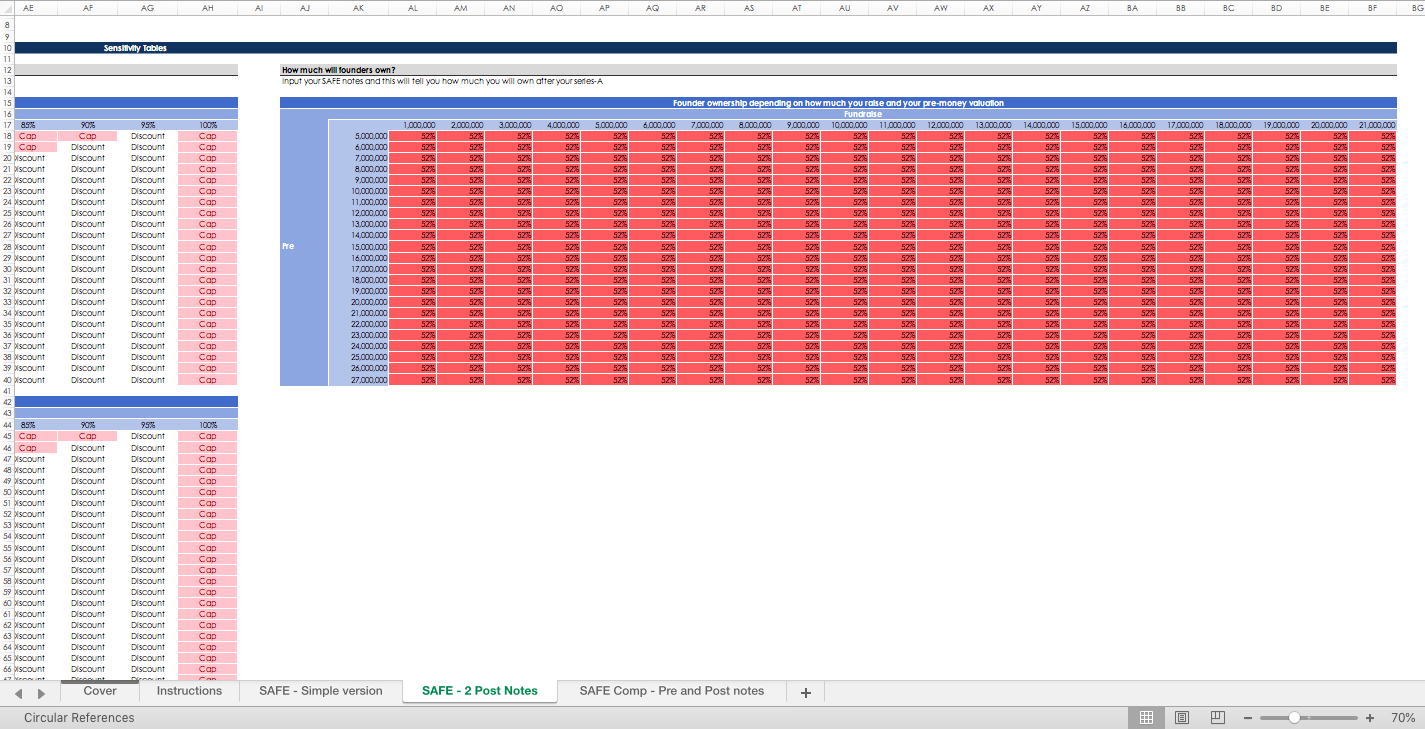This screenshot has width=1425, height=729.
Task: Select column AH header
Action: tap(208, 7)
